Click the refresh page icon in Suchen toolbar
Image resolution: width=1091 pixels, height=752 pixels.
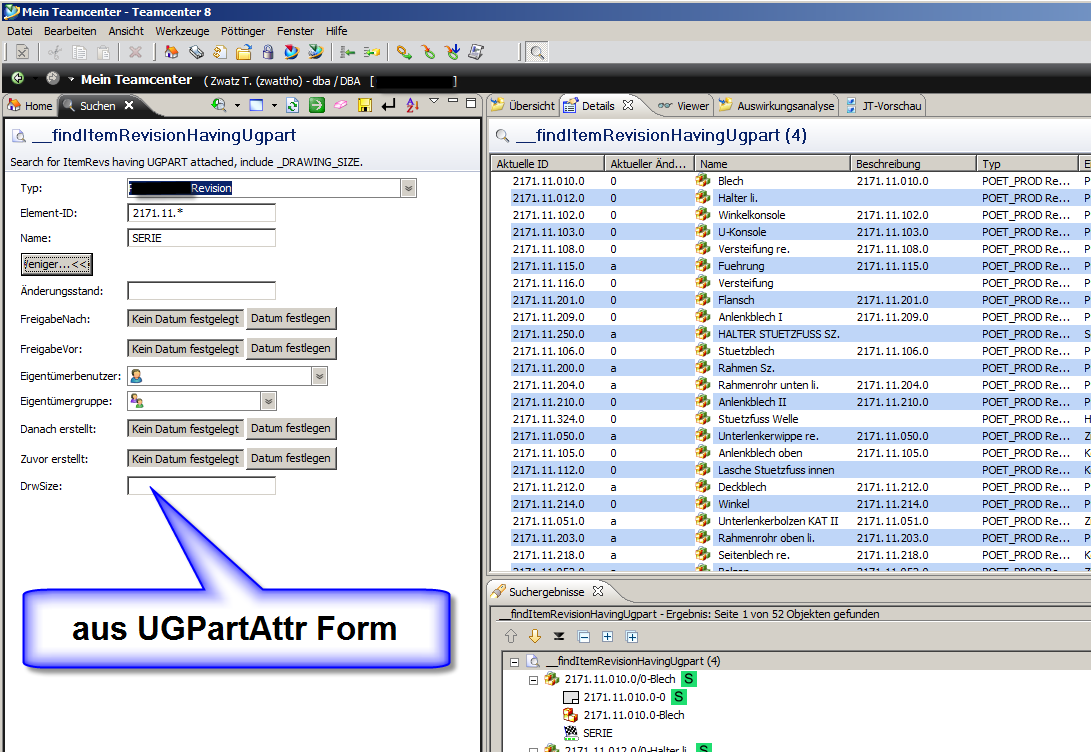293,105
